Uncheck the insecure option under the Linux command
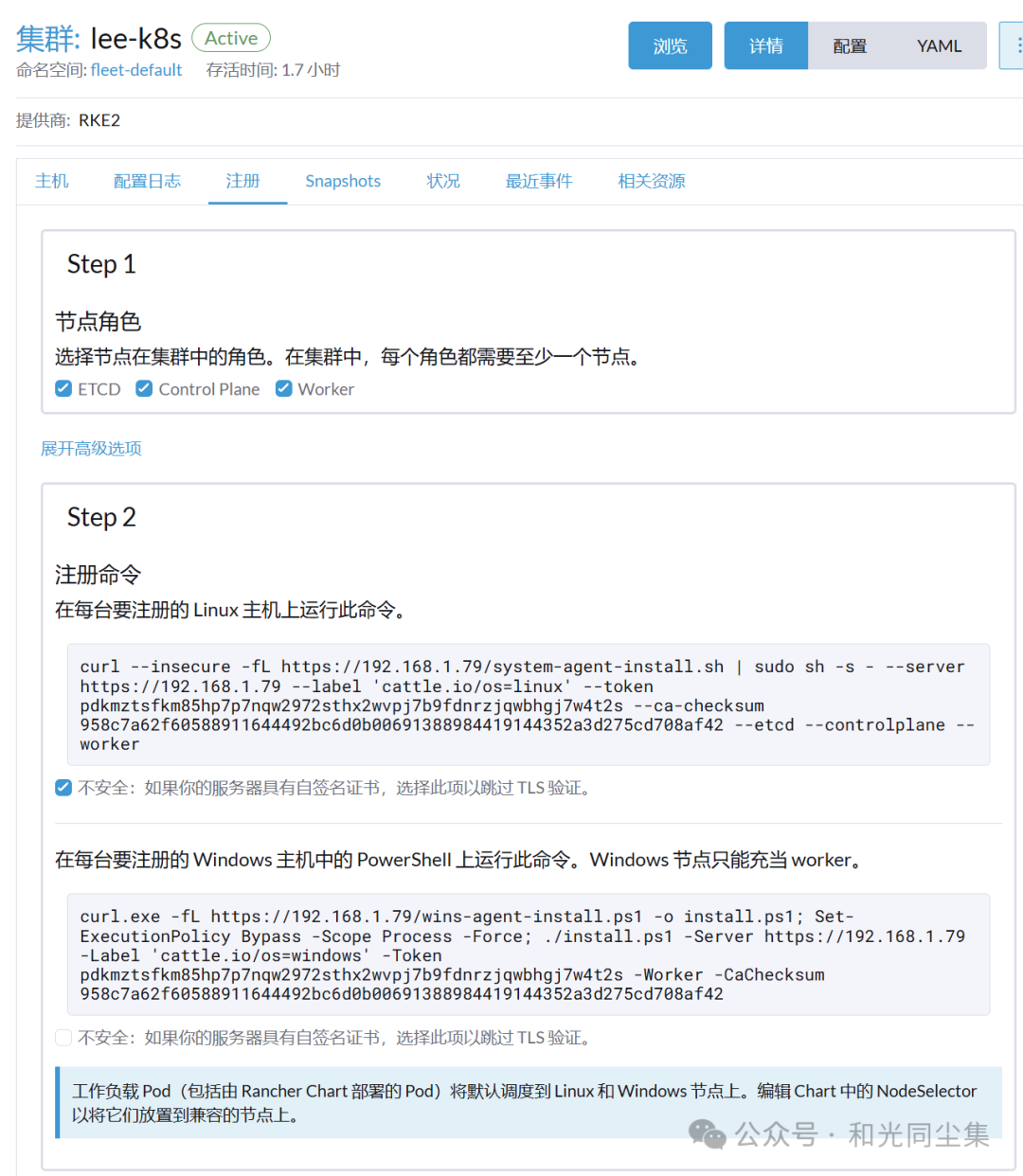 [63, 788]
